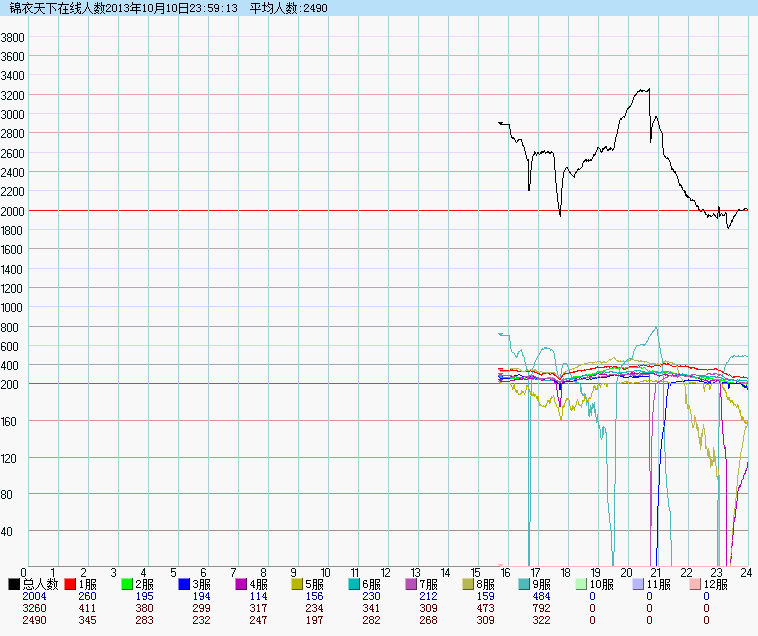Click the red 1服 legend swatch
Screen dimensions: 758x636
(x=71, y=584)
